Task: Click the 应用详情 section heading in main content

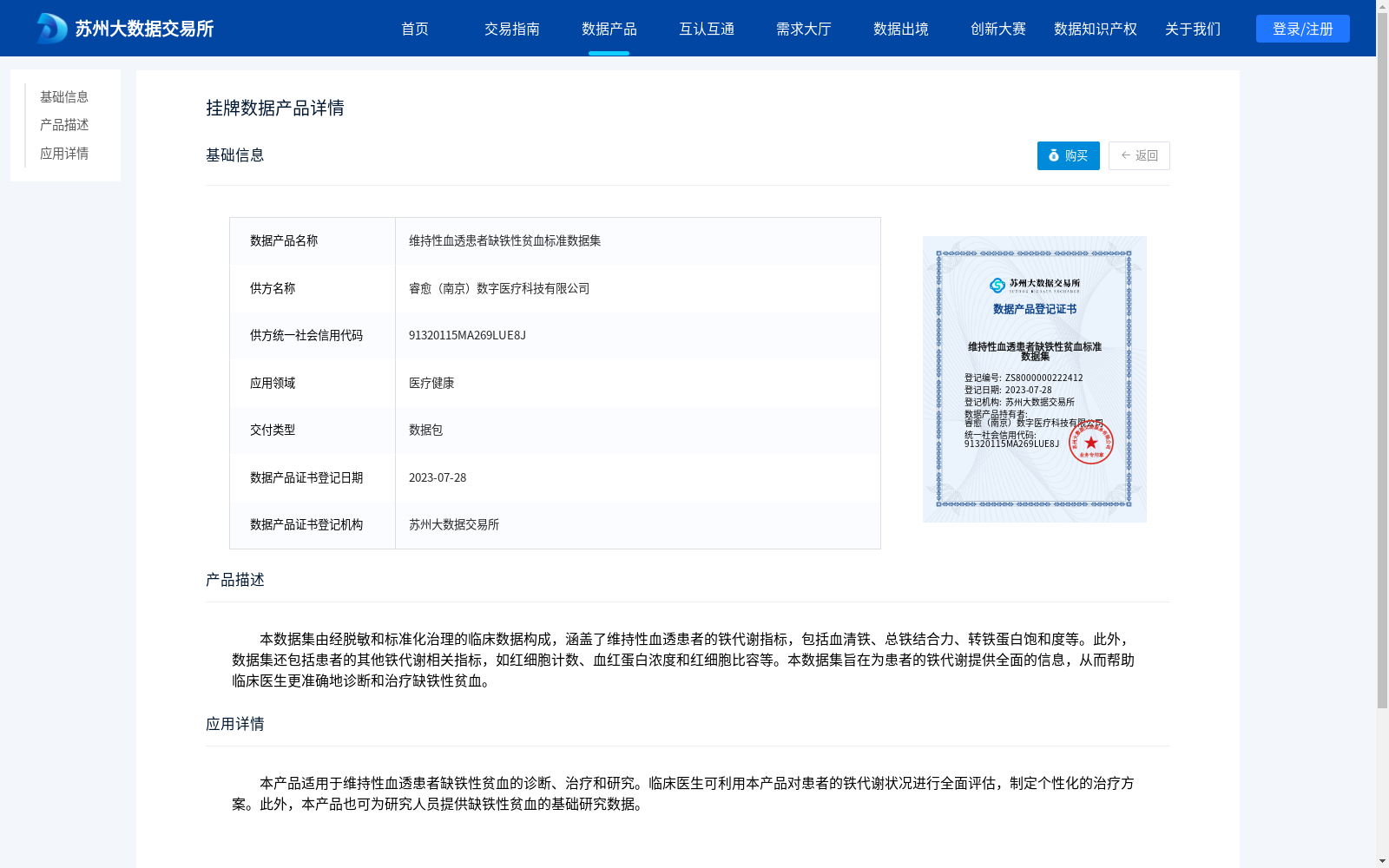Action: coord(235,724)
